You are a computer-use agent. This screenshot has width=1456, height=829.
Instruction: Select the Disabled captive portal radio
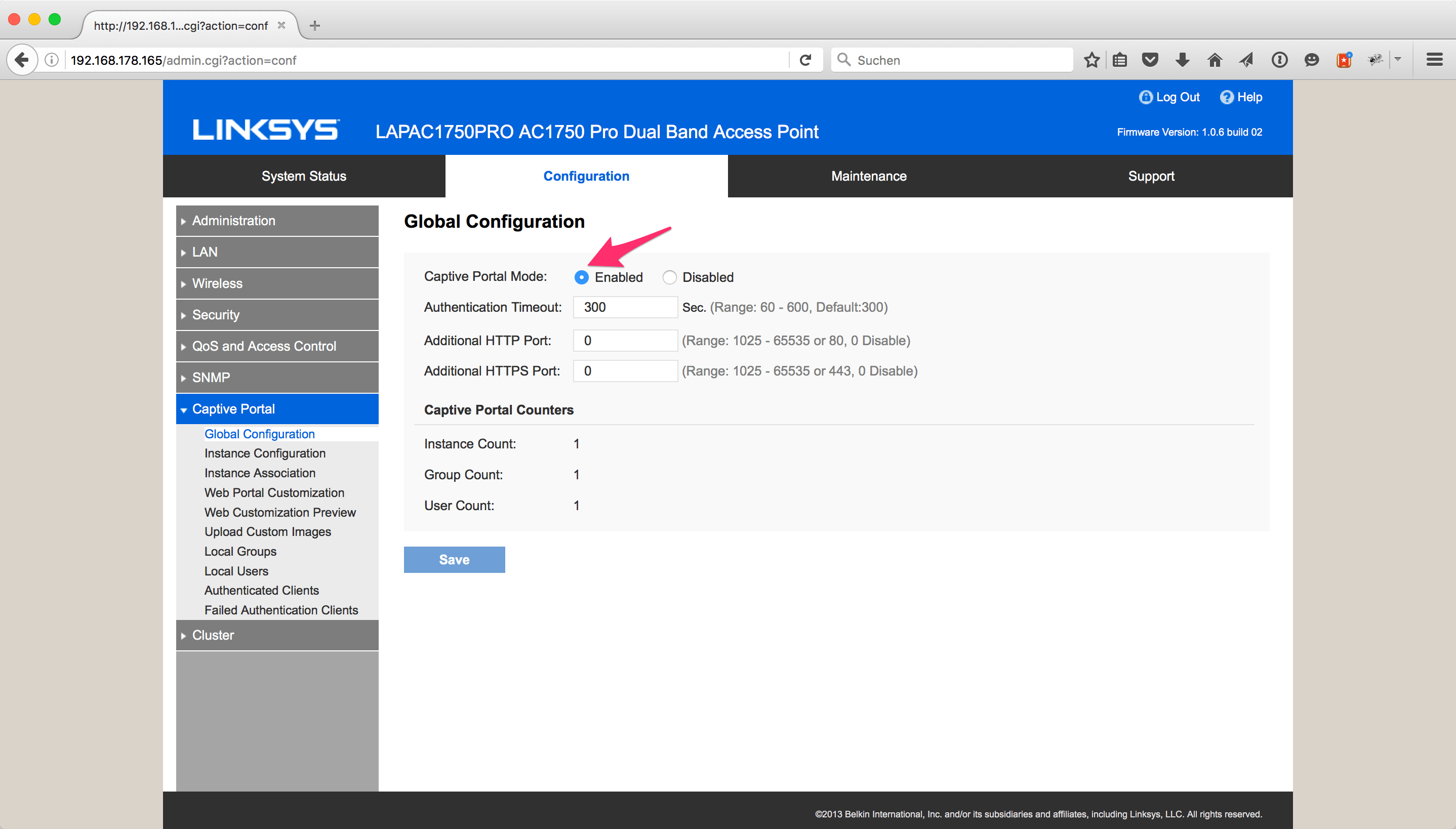pyautogui.click(x=670, y=277)
